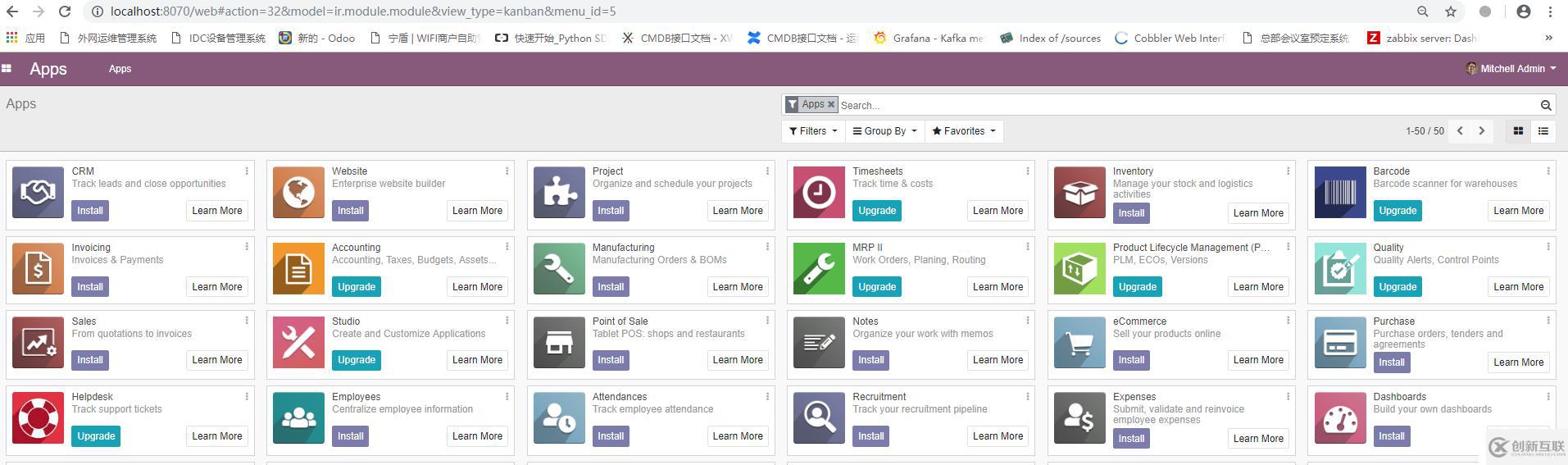Upgrade the Timesheets app
Screen dimensions: 1568x465
point(877,211)
